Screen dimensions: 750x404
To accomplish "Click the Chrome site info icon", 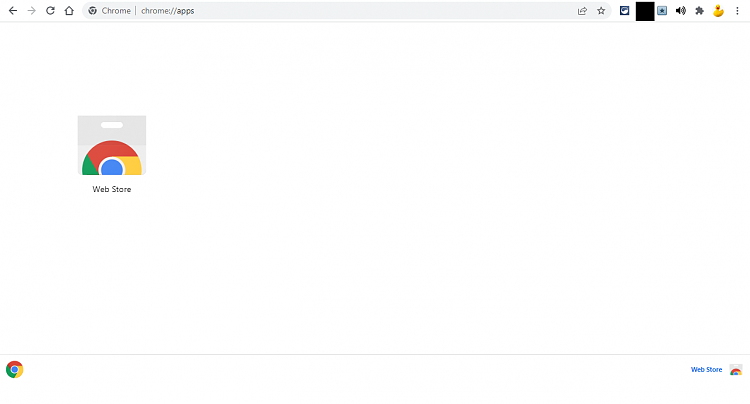I will click(x=92, y=11).
